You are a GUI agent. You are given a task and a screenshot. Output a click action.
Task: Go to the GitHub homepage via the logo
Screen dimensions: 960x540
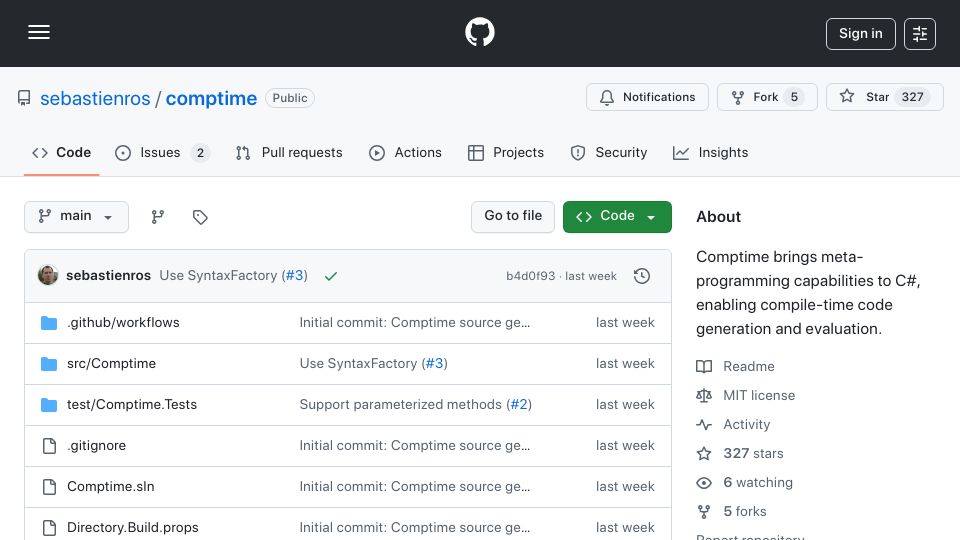point(479,32)
